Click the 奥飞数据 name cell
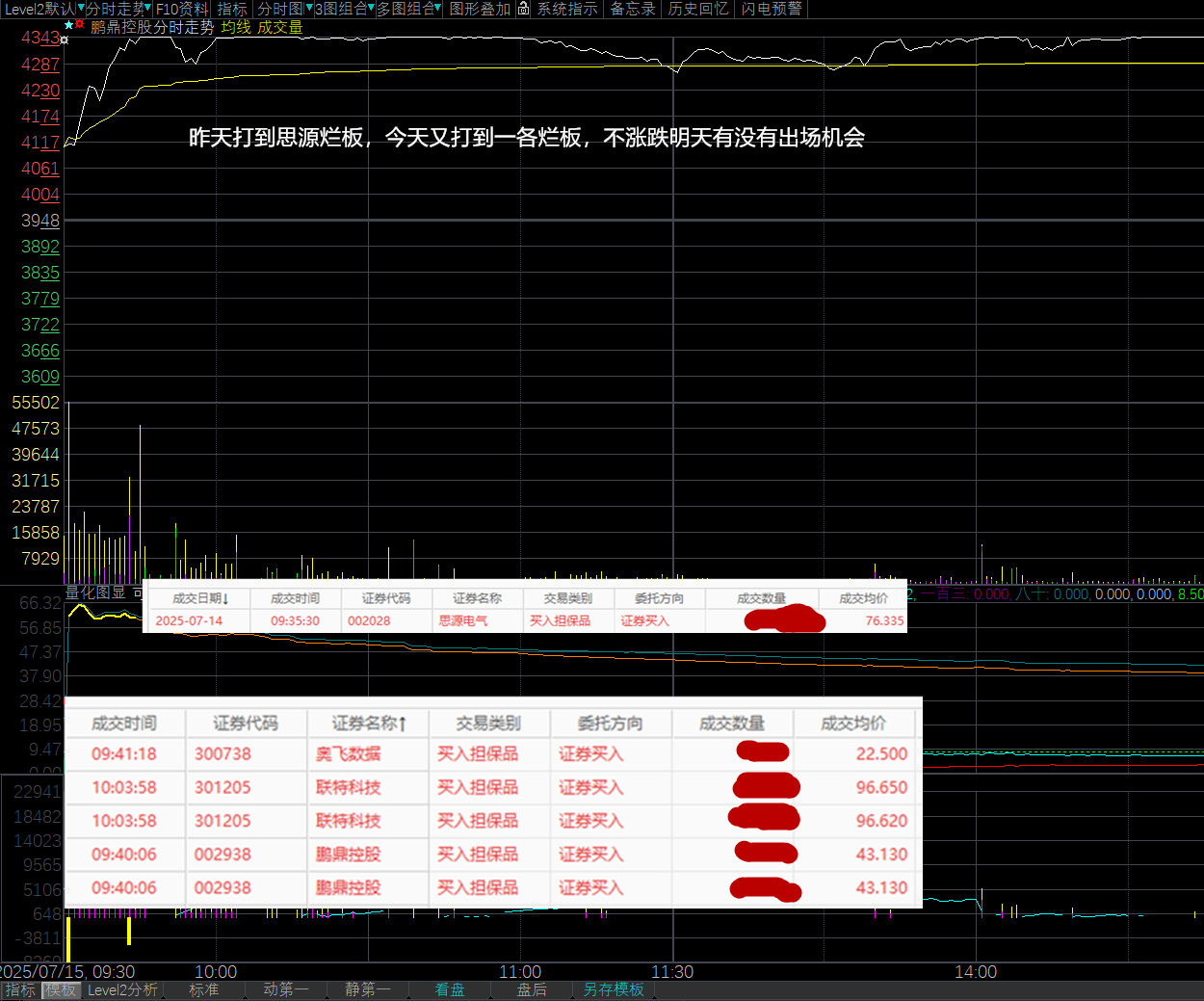1204x1001 pixels. pos(349,754)
